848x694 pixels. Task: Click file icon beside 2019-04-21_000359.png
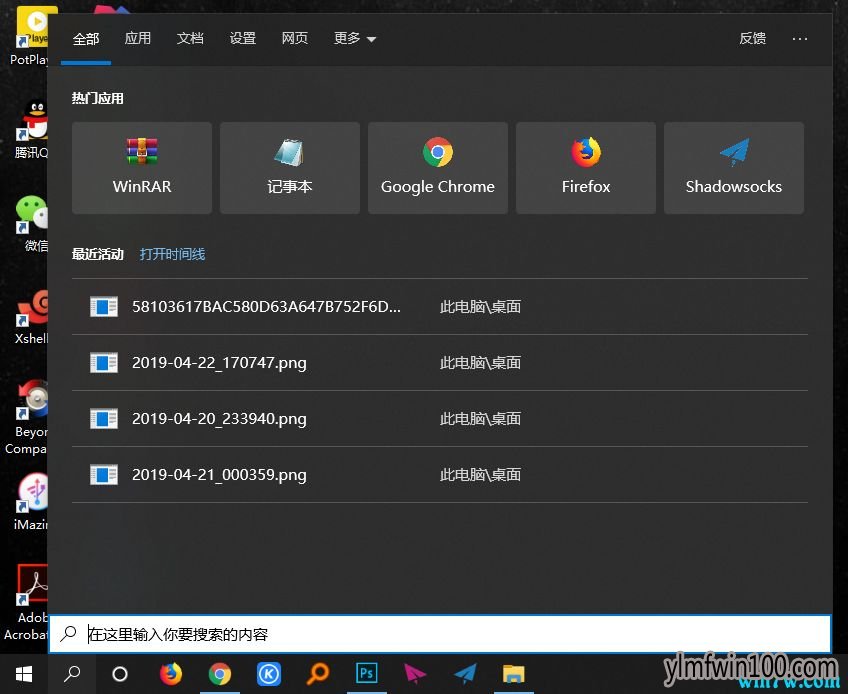point(104,474)
